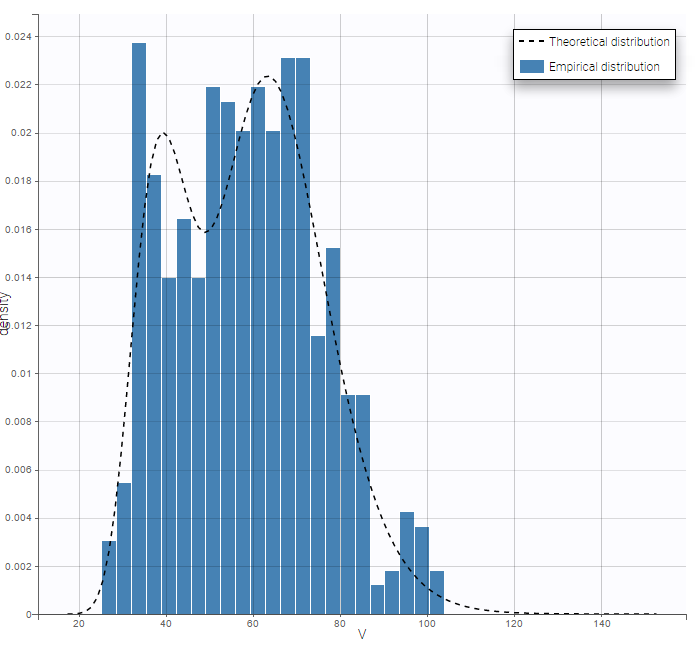Select the shortest bar just right of V=87

point(377,599)
